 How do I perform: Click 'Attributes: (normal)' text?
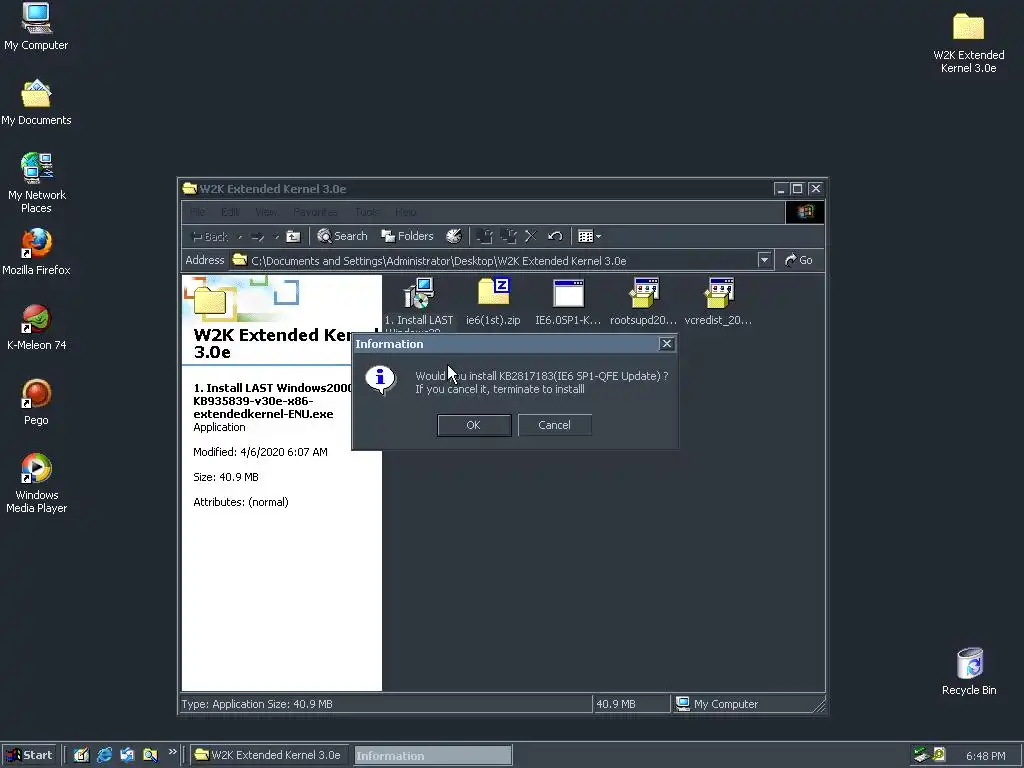click(x=241, y=502)
